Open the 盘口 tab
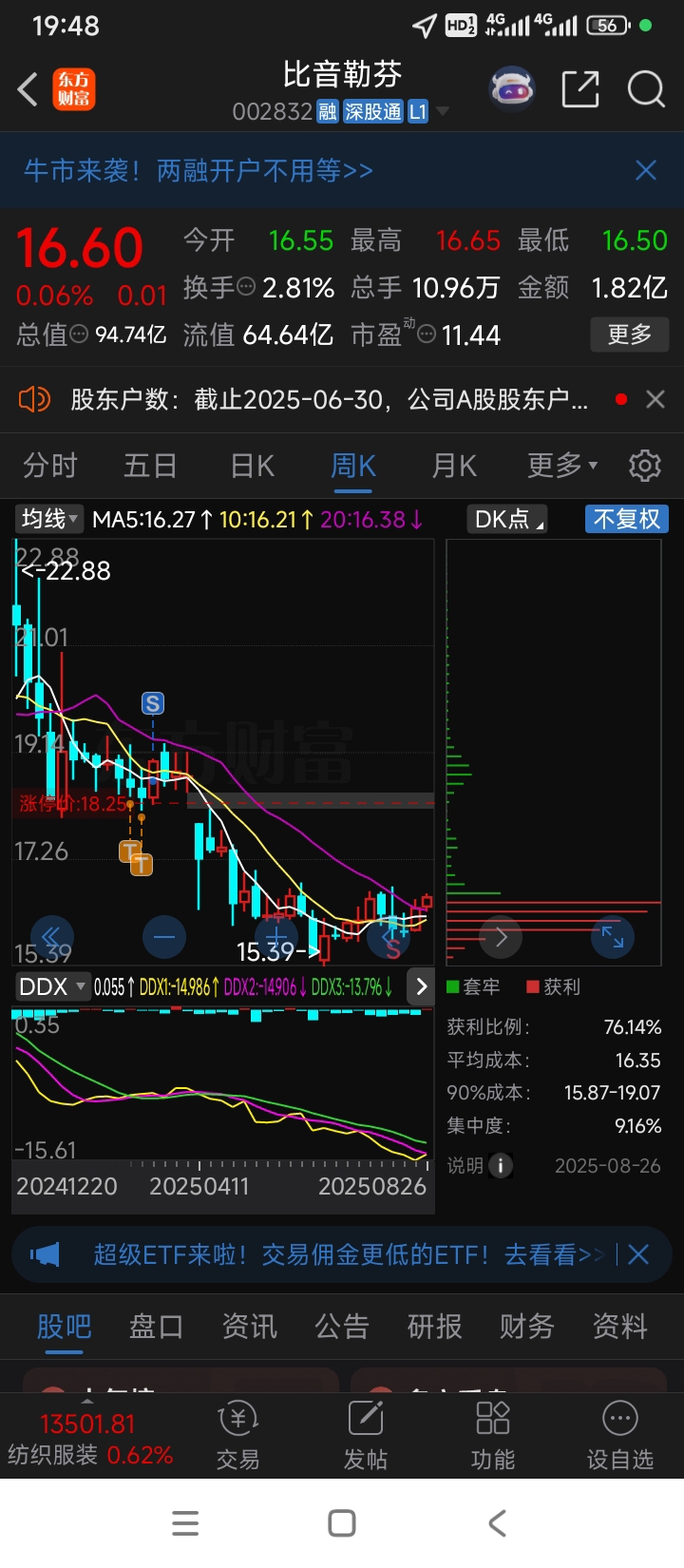This screenshot has width=684, height=1568. (x=156, y=1327)
